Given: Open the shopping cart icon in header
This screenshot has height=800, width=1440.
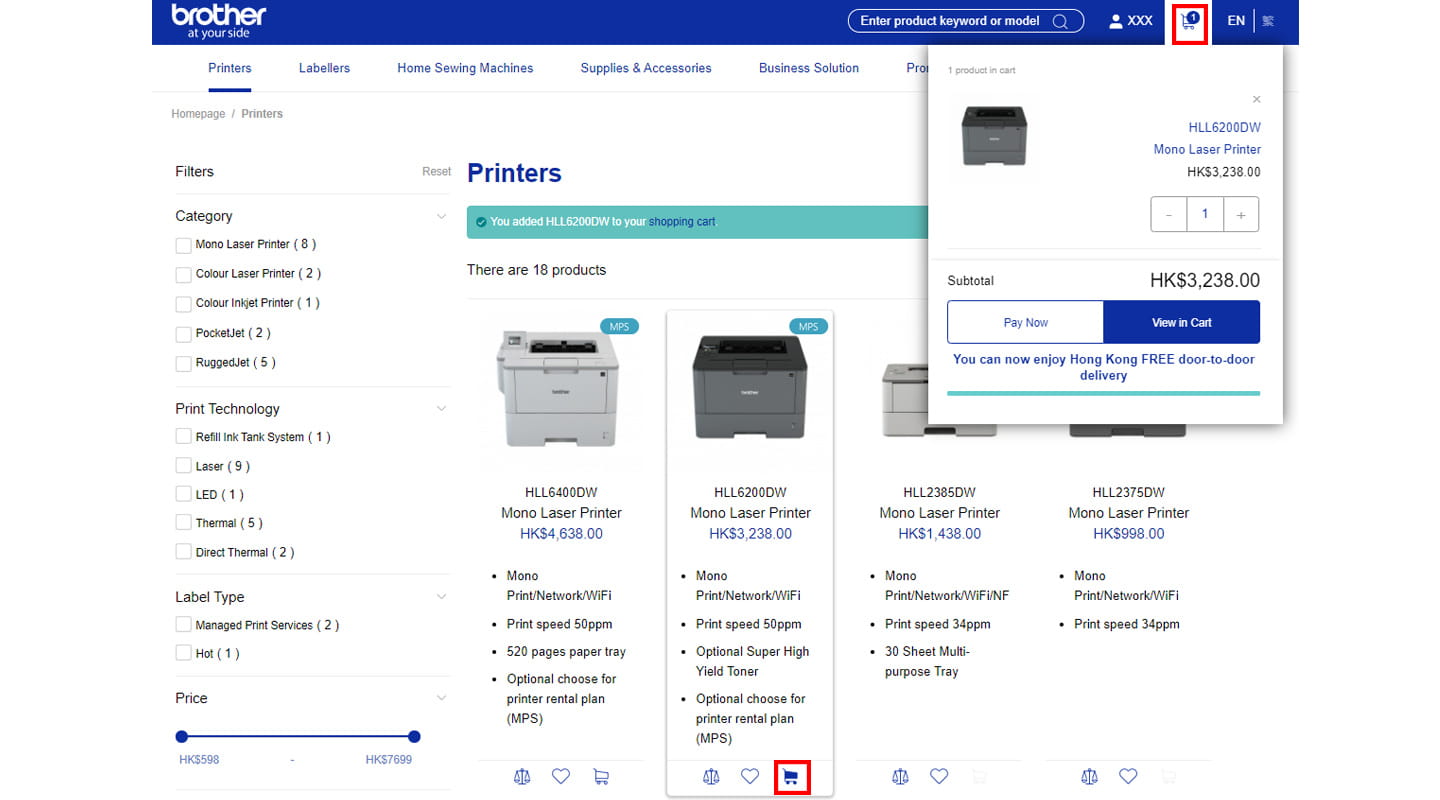Looking at the screenshot, I should pos(1189,21).
